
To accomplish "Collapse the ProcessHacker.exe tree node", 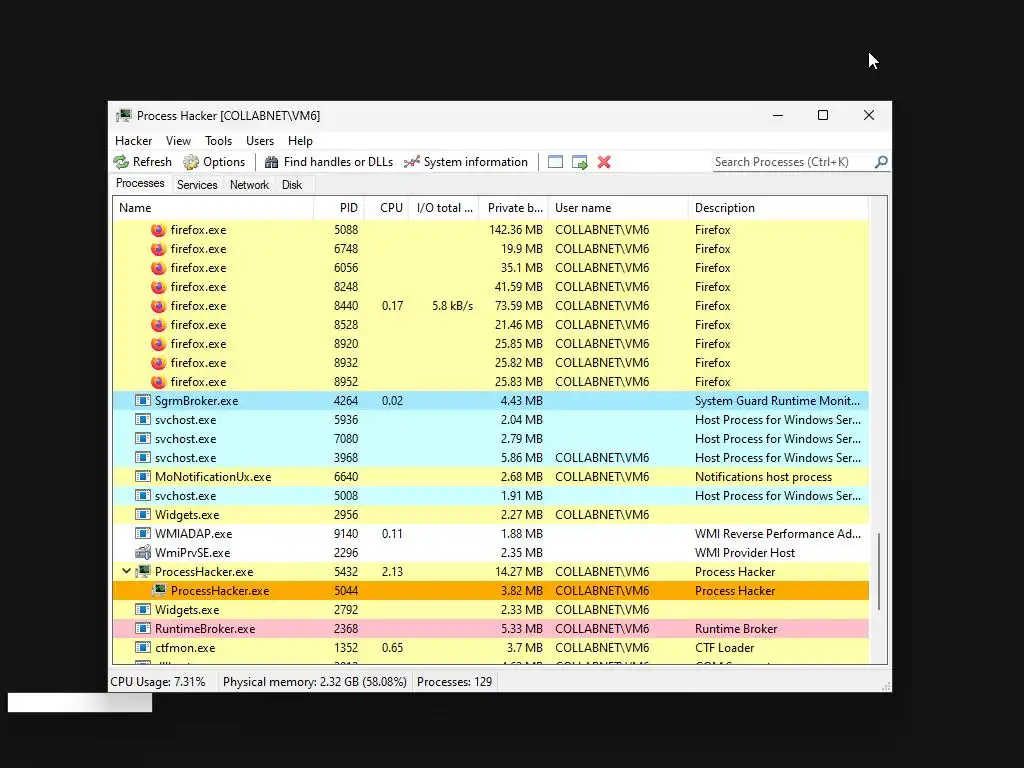I will point(126,571).
